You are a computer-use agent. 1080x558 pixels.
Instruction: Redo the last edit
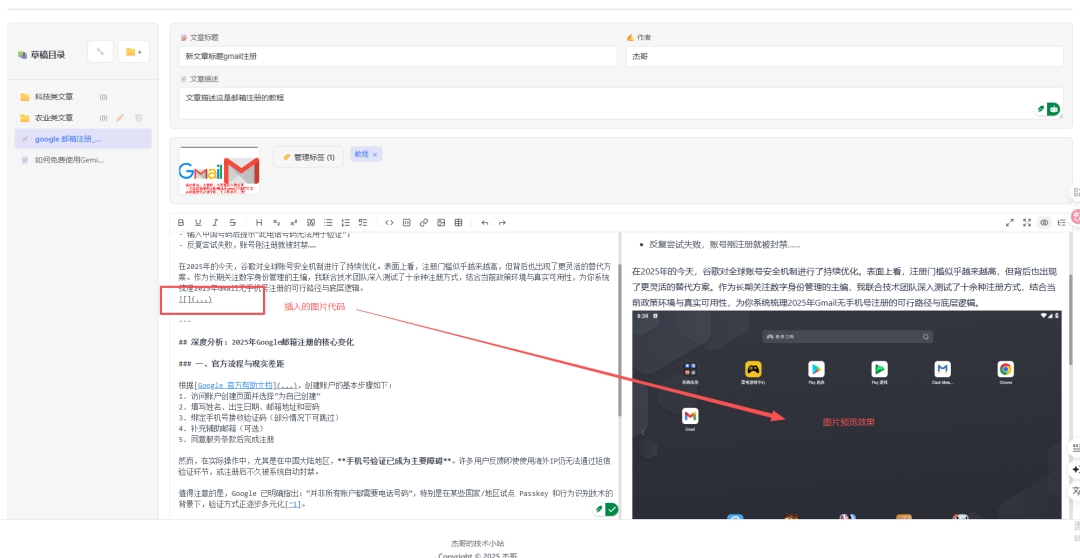(502, 223)
